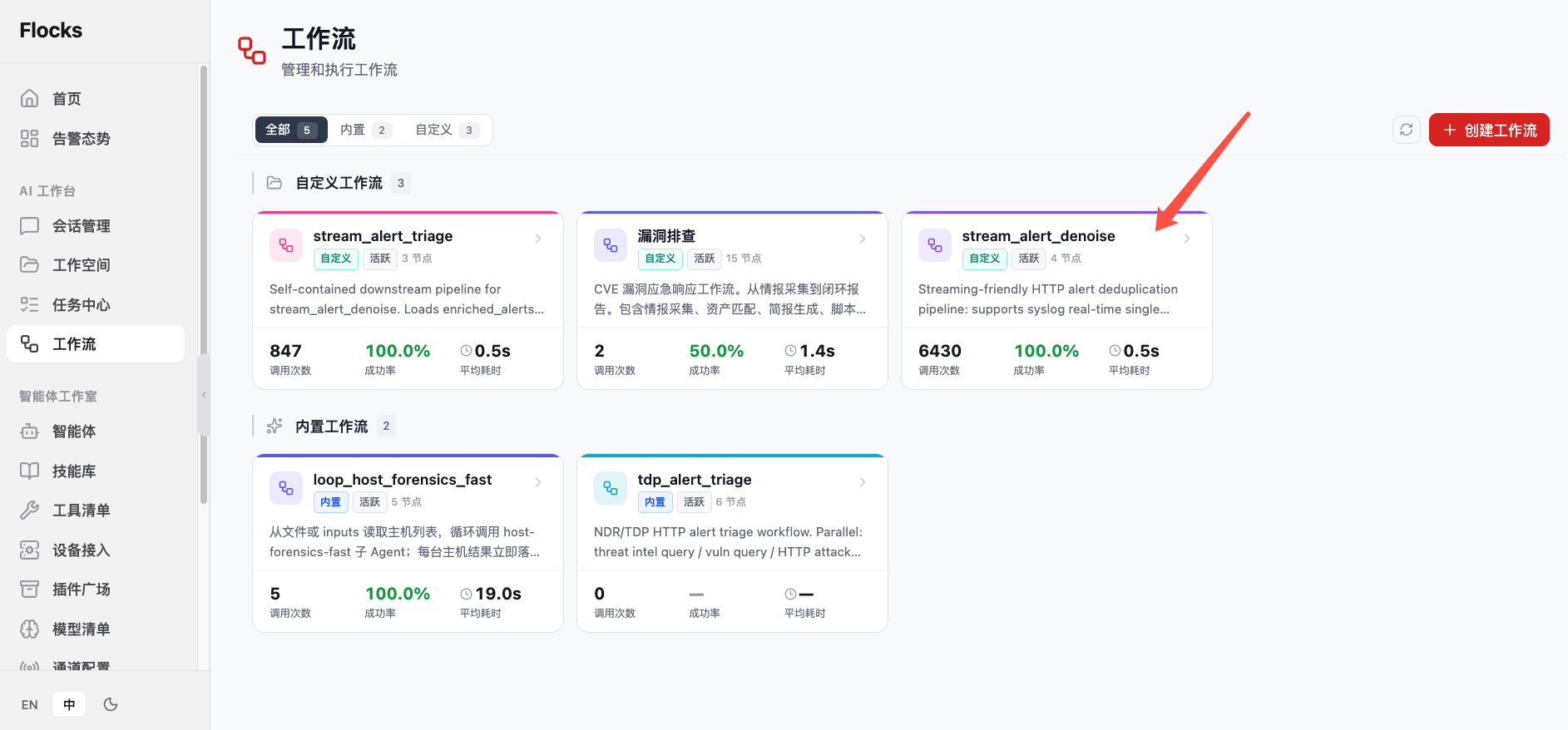Click the 活跃 tag on stream_alert_denoise card

coord(1029,259)
